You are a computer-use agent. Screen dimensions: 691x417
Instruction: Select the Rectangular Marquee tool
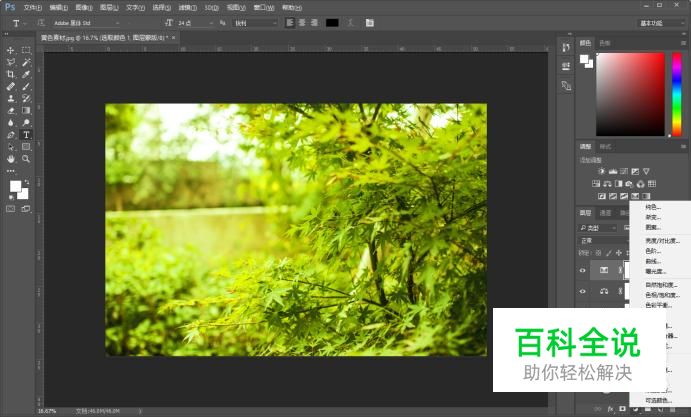(26, 50)
